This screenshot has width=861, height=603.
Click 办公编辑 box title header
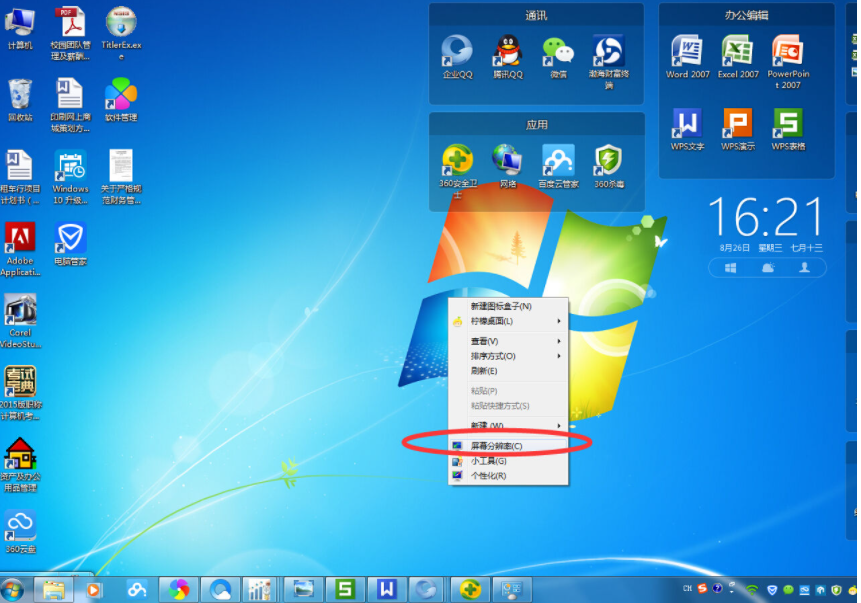(746, 15)
